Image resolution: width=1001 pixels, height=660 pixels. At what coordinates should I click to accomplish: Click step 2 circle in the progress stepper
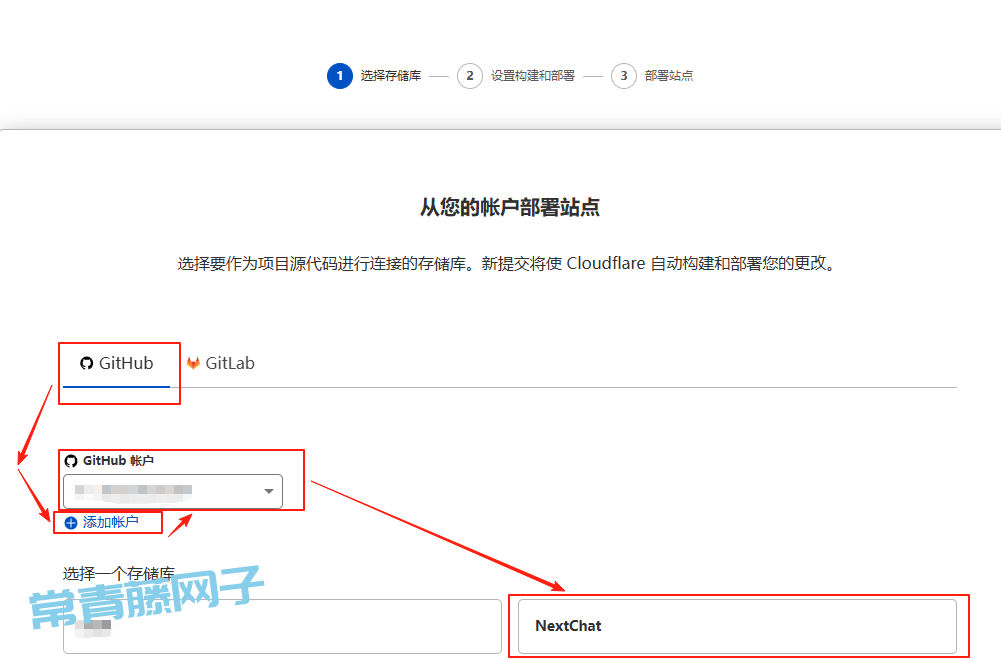470,76
